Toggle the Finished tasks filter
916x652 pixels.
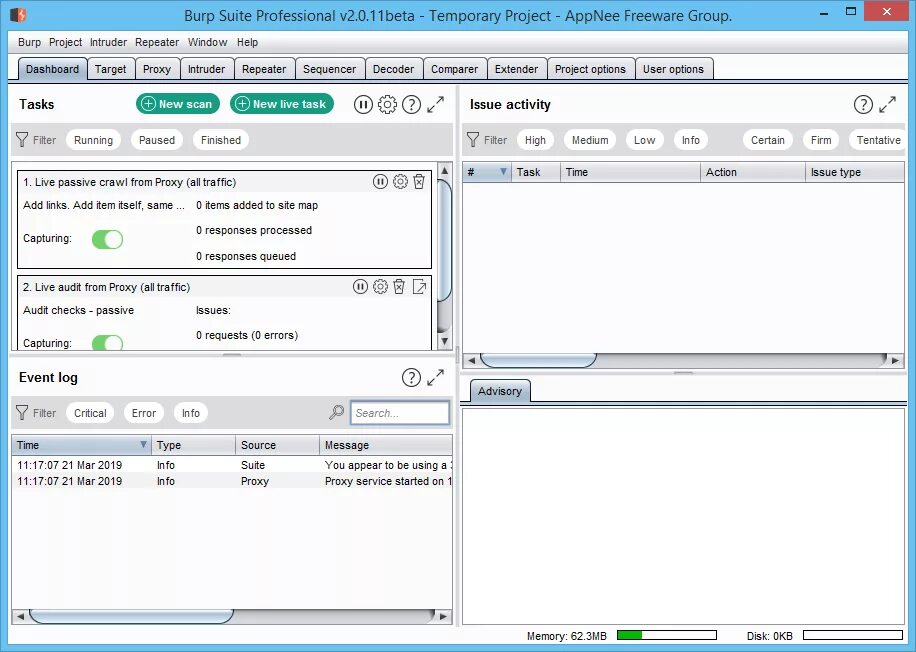[221, 140]
